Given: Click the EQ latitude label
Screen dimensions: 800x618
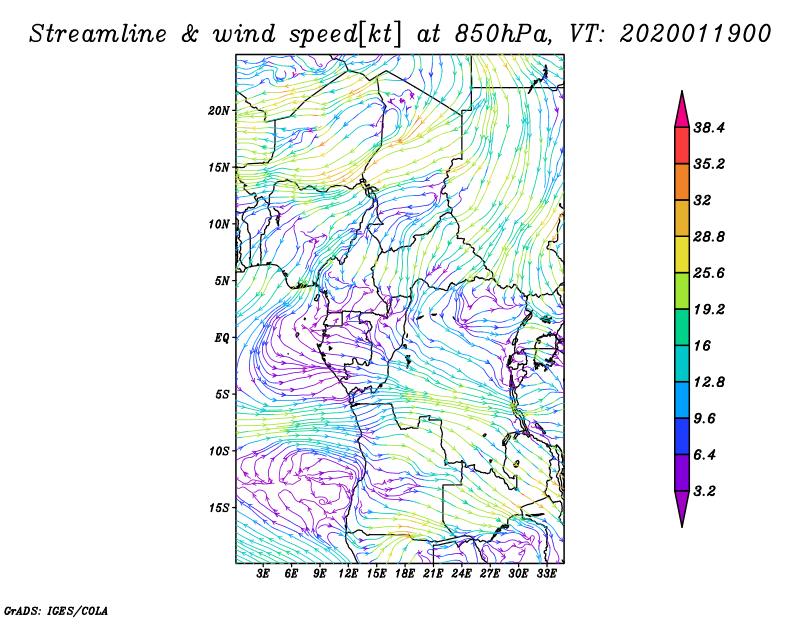Looking at the screenshot, I should pyautogui.click(x=222, y=337).
